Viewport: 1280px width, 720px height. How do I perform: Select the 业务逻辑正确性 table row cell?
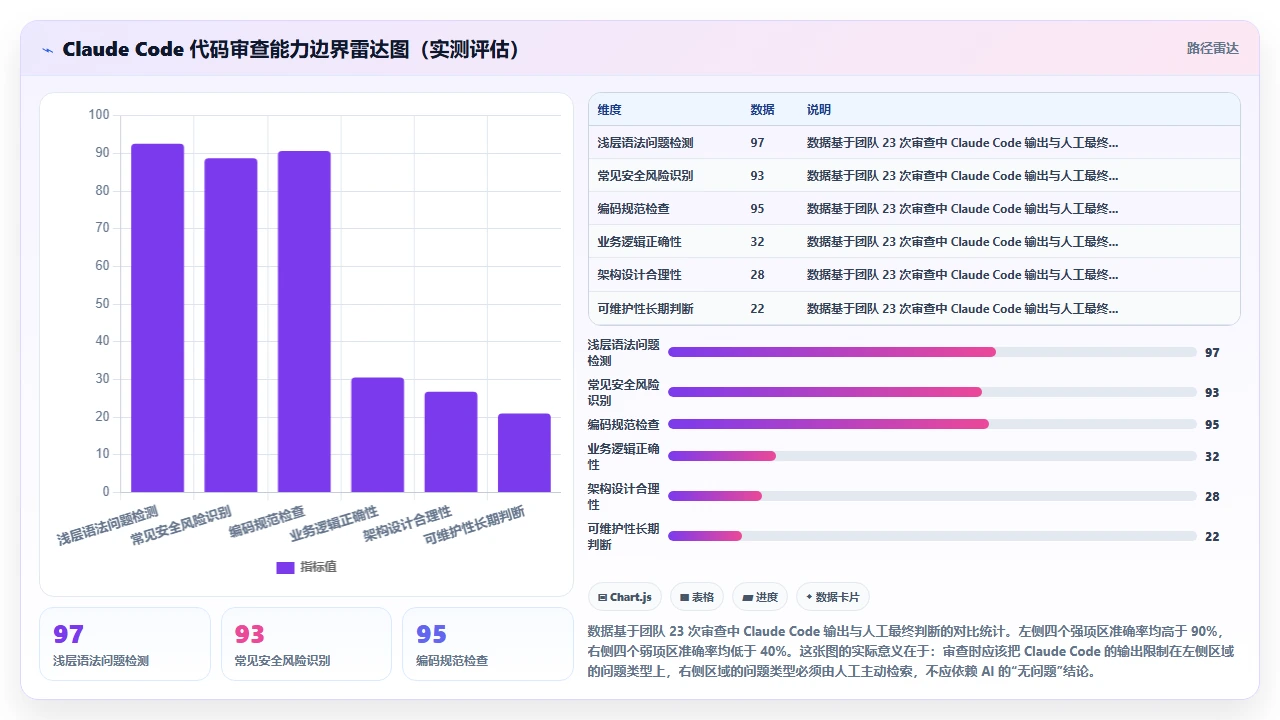click(640, 242)
